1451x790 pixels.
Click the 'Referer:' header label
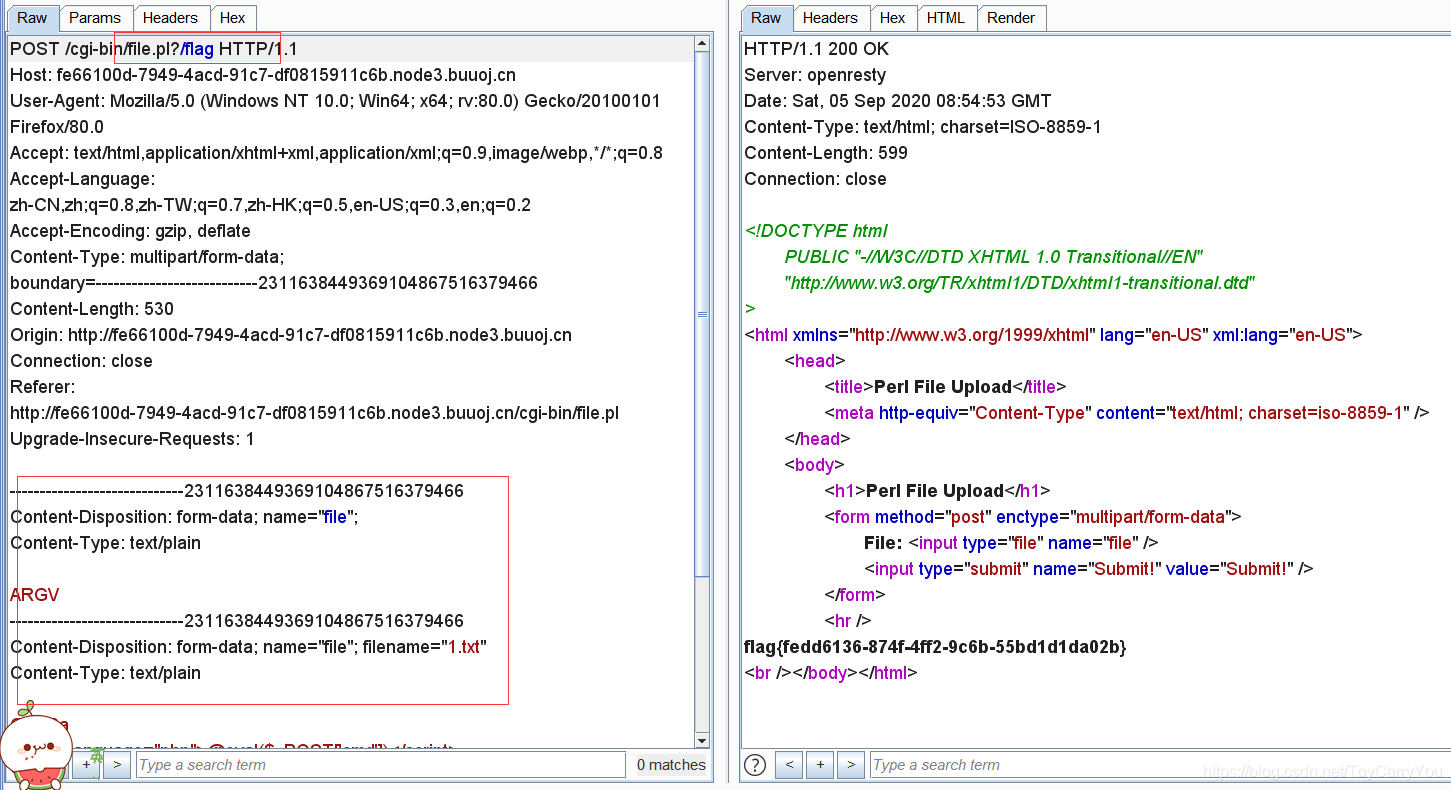tap(43, 387)
